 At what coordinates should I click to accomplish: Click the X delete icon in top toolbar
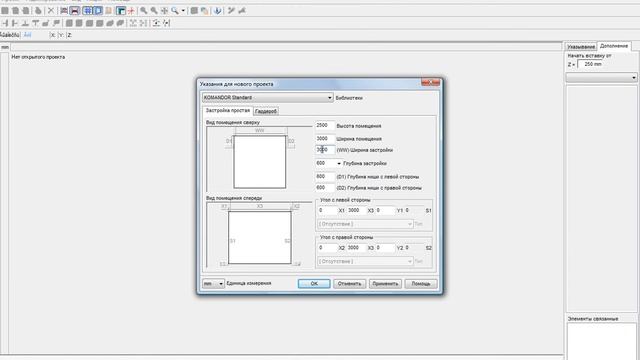[51, 11]
